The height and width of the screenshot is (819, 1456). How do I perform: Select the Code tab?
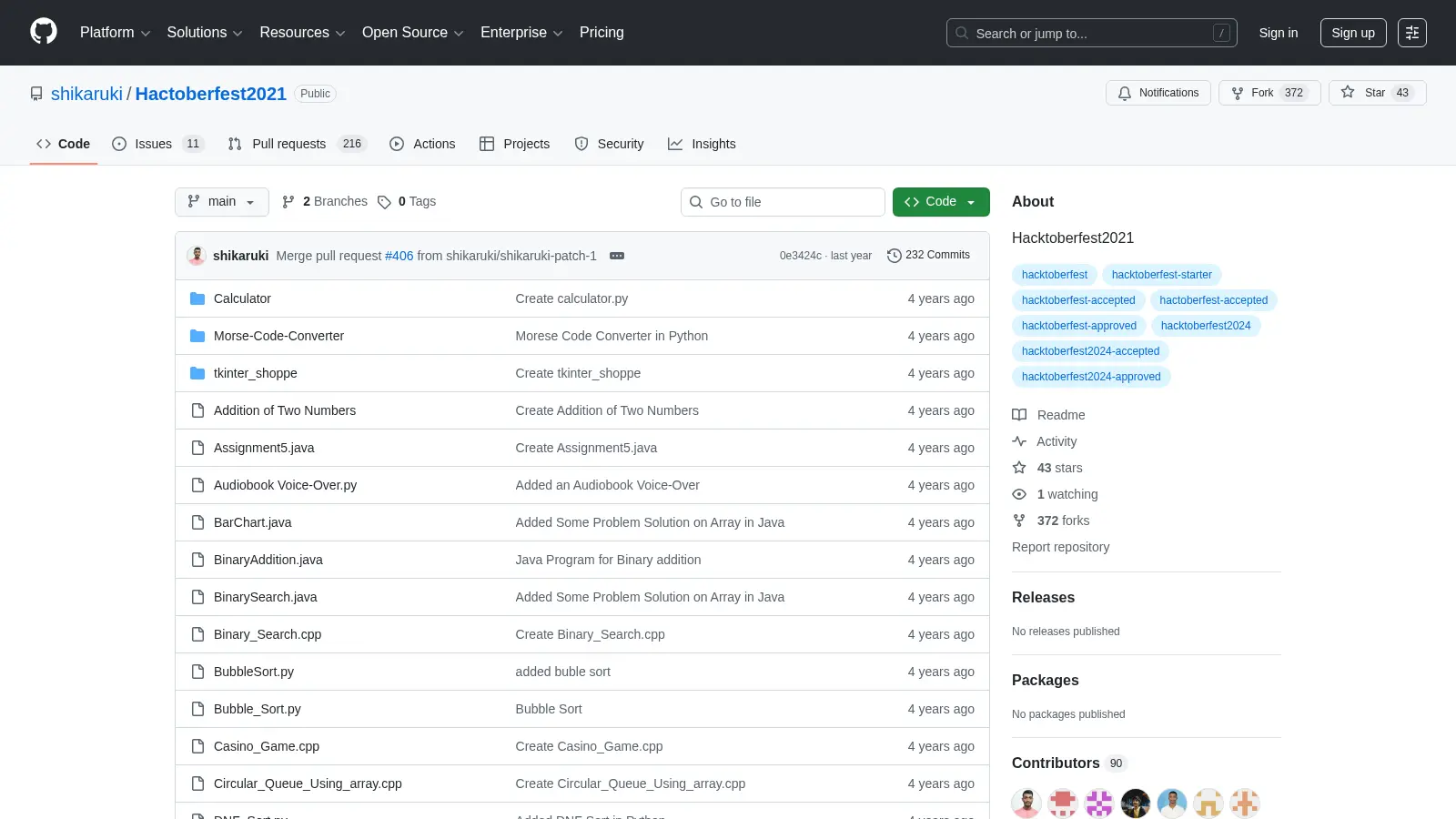click(x=63, y=144)
